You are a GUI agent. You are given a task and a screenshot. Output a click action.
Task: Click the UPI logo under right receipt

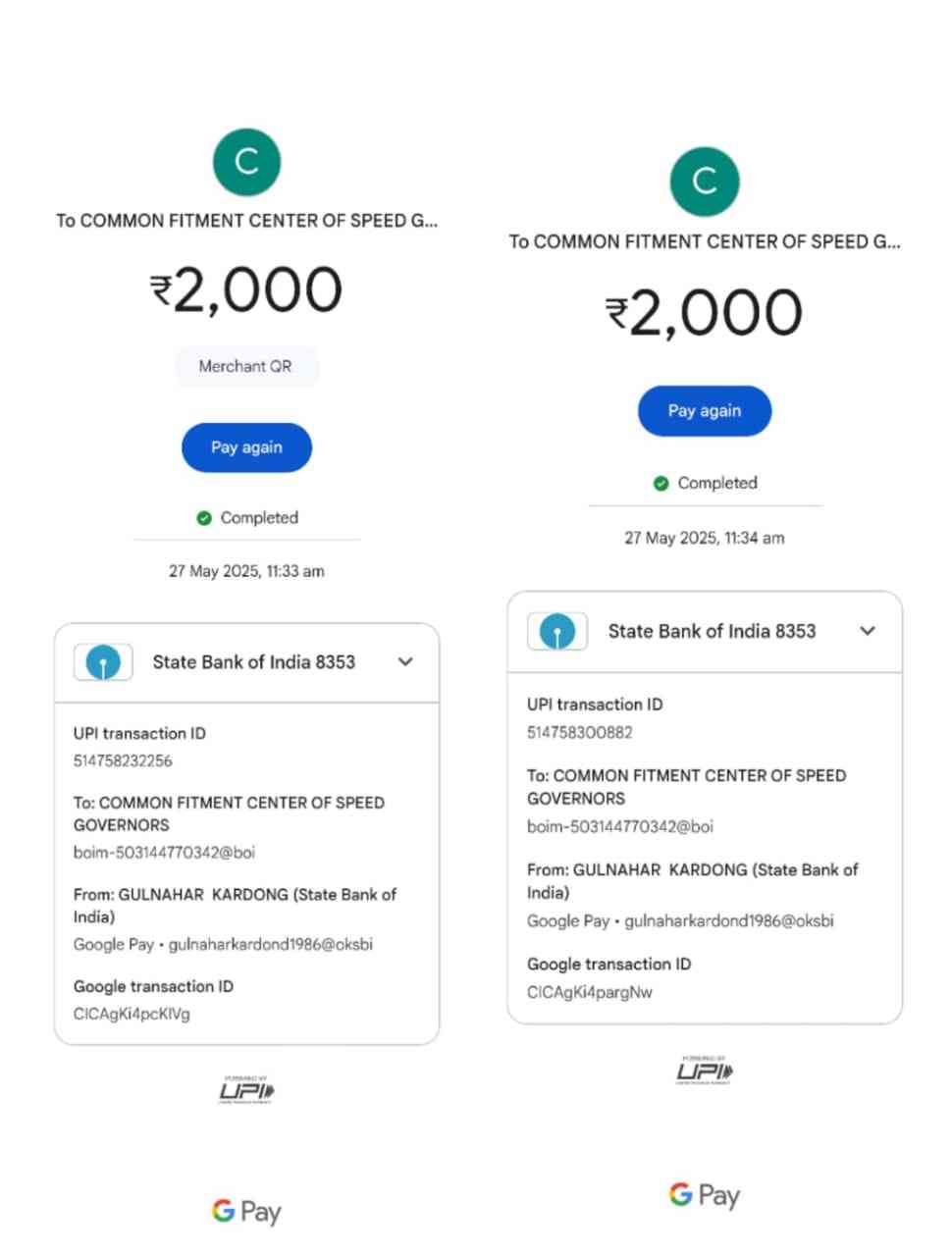704,1070
